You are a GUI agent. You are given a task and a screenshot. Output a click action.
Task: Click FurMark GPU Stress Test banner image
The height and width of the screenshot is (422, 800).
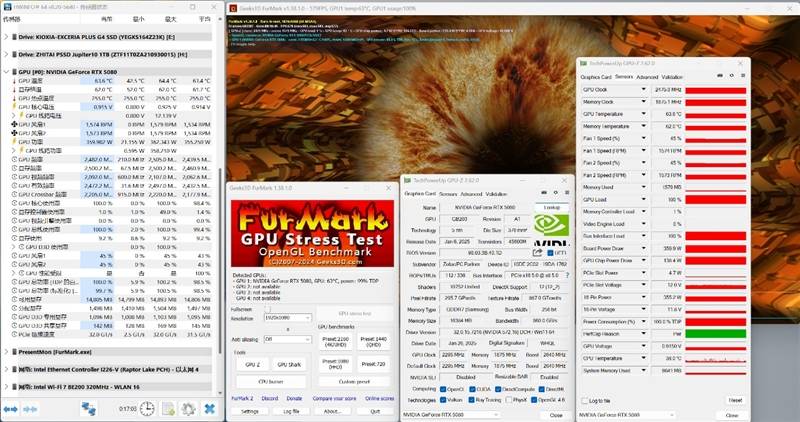(x=312, y=233)
